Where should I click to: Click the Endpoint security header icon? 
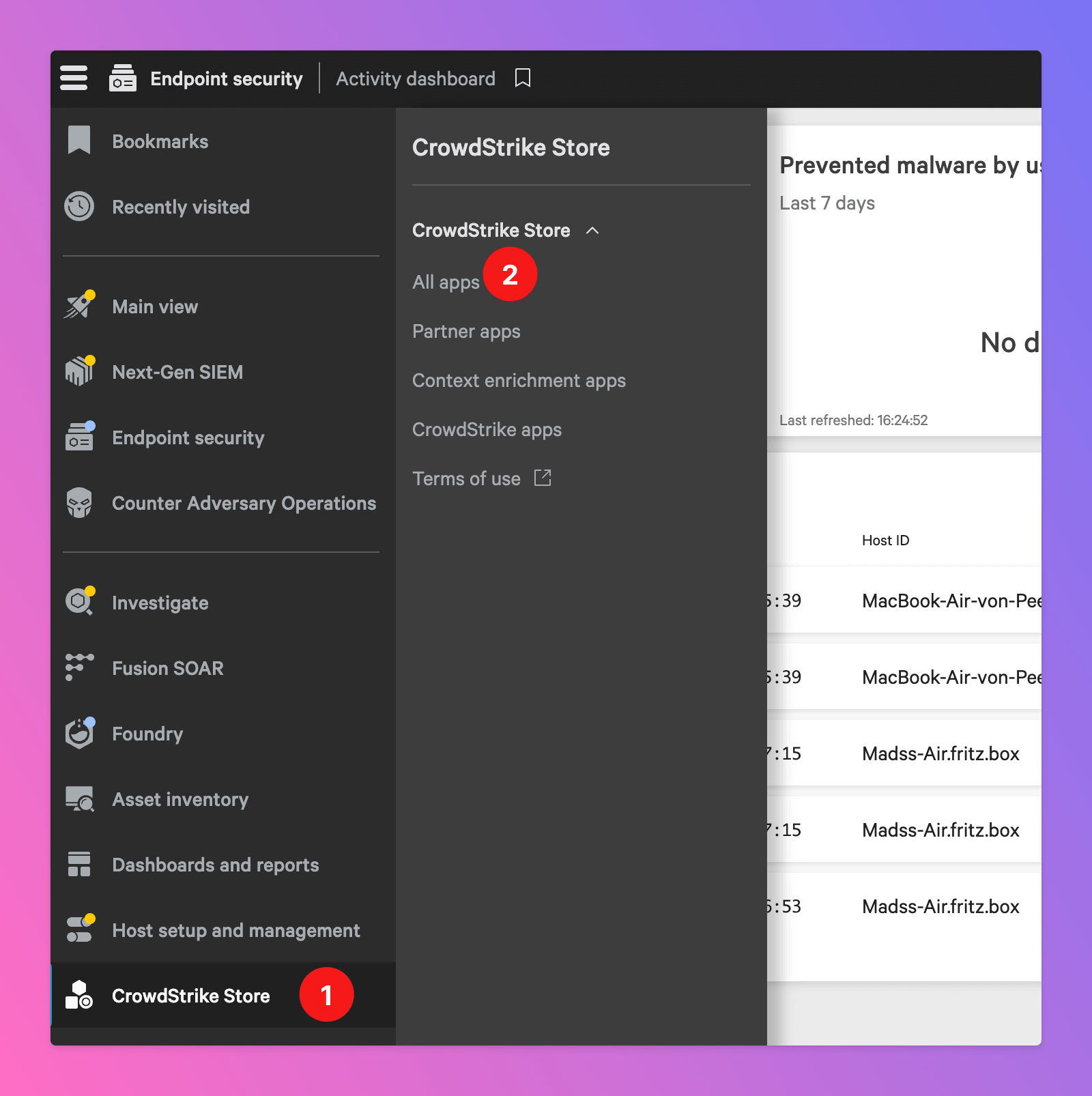tap(123, 78)
